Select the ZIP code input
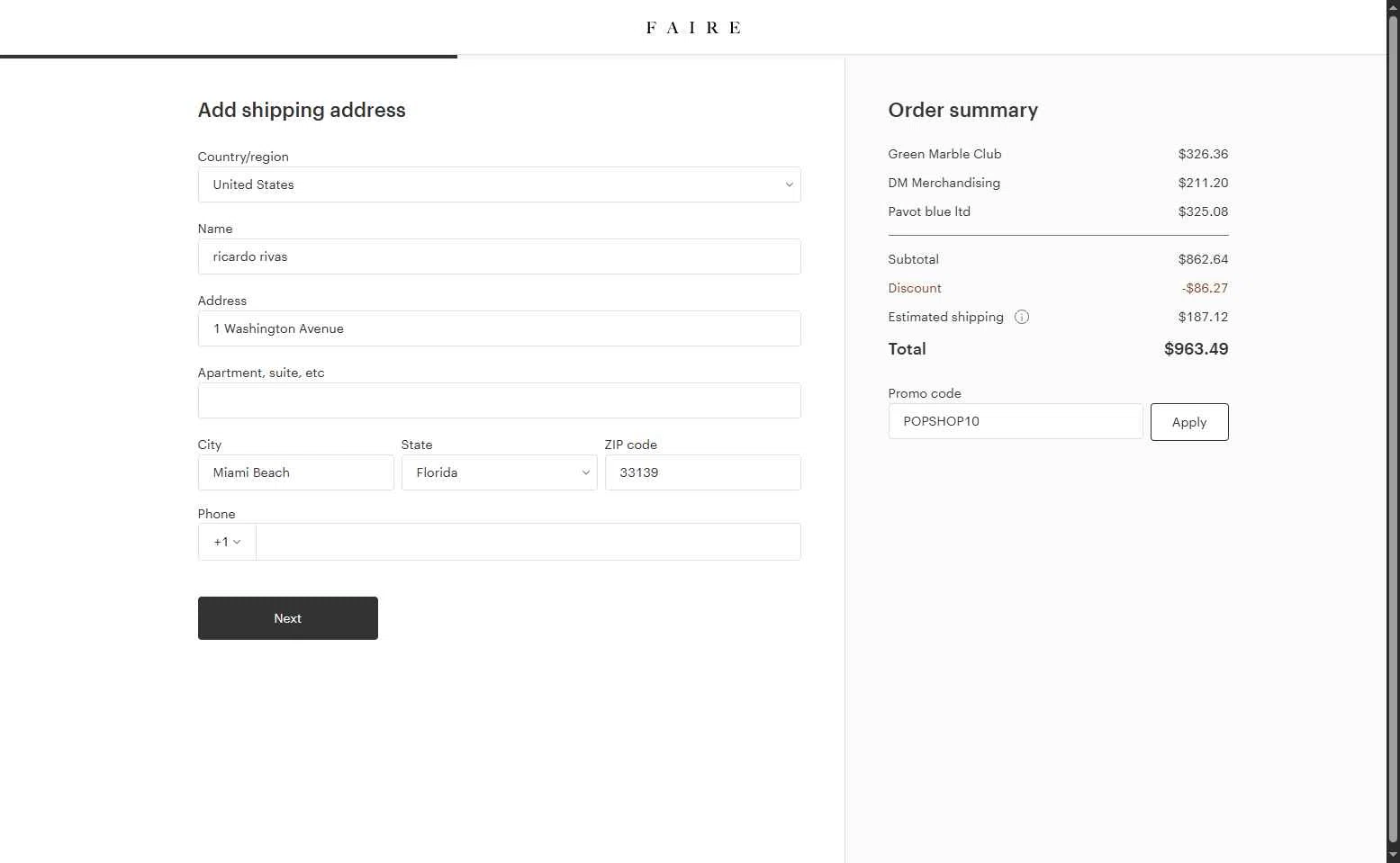This screenshot has width=1400, height=863. point(702,472)
